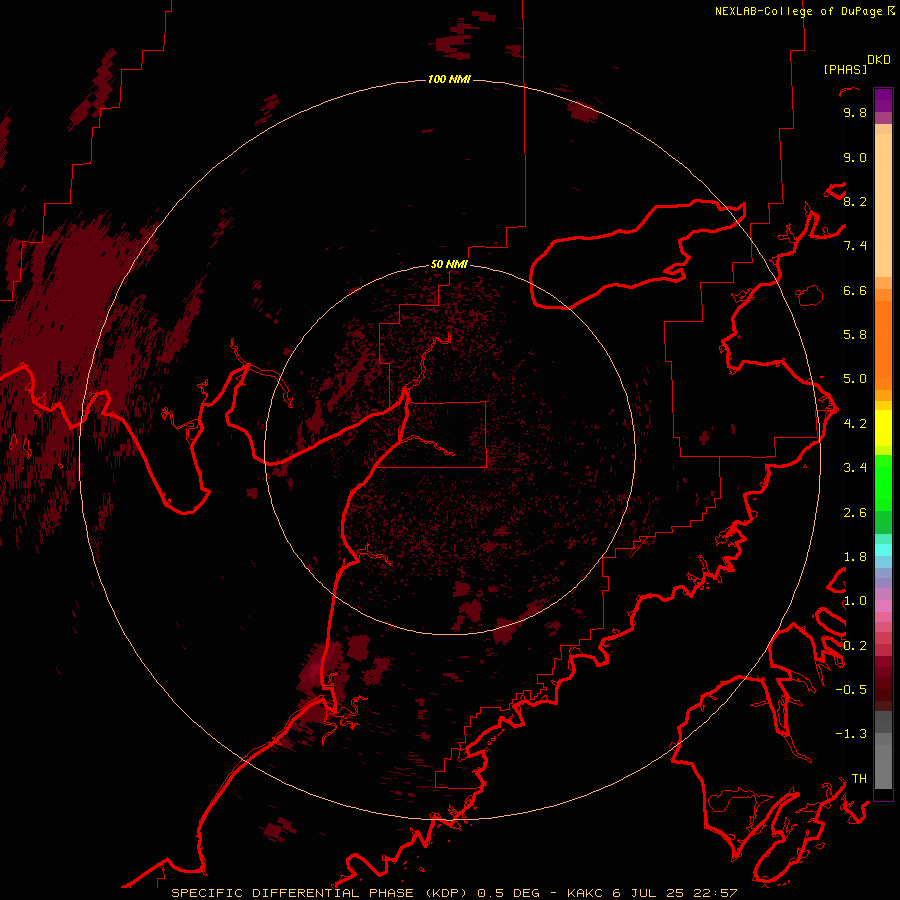900x900 pixels.
Task: Pick the large peach band in the color bar
Action: (x=883, y=205)
